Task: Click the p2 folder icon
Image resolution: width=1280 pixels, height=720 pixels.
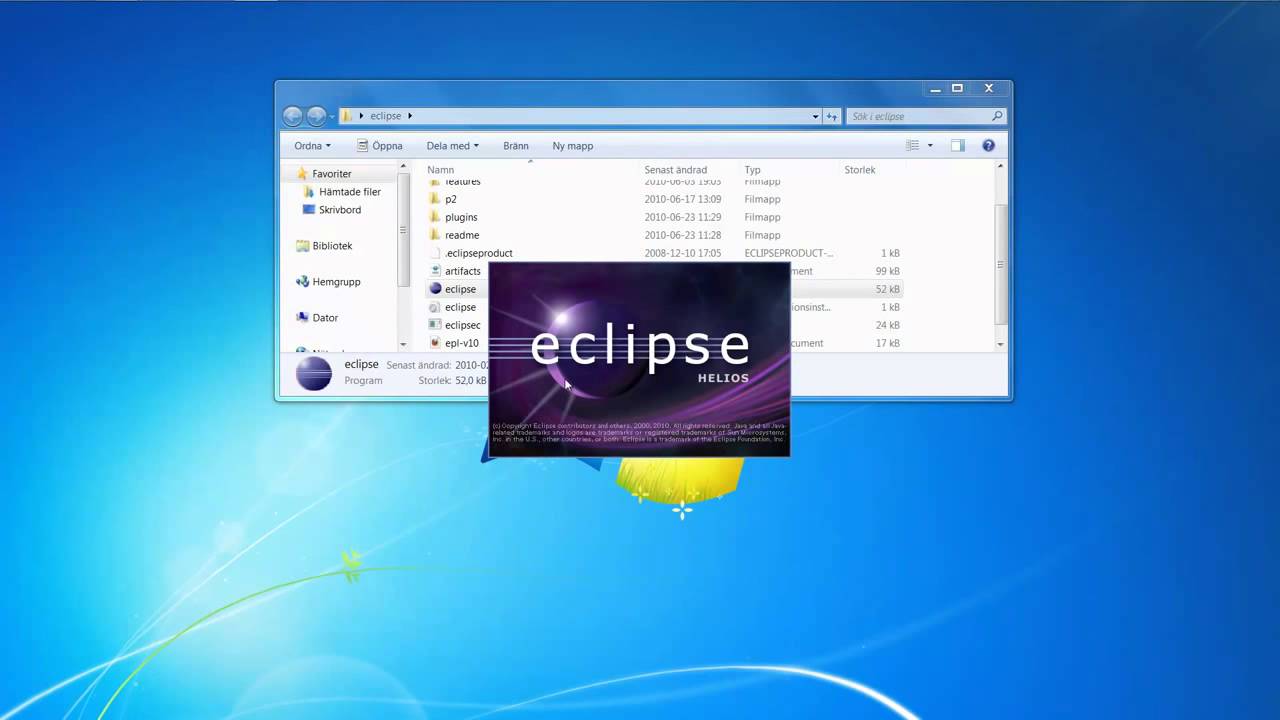Action: (435, 199)
